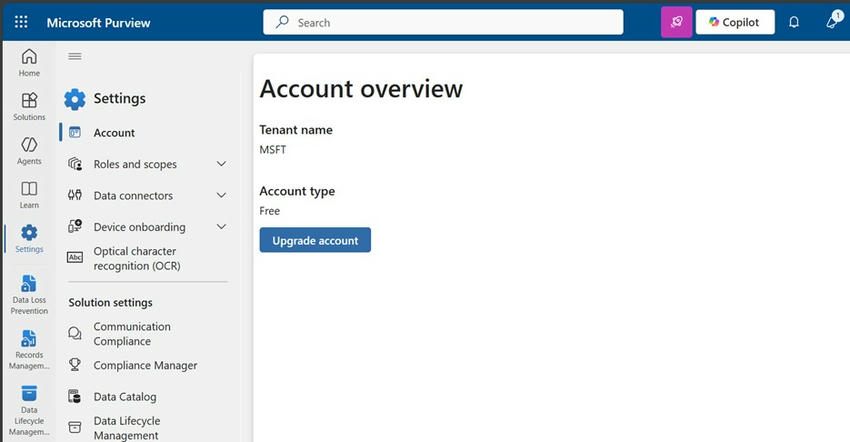Screen dimensions: 850x442
Task: Select the tenant name value MSFT
Action: pos(273,150)
